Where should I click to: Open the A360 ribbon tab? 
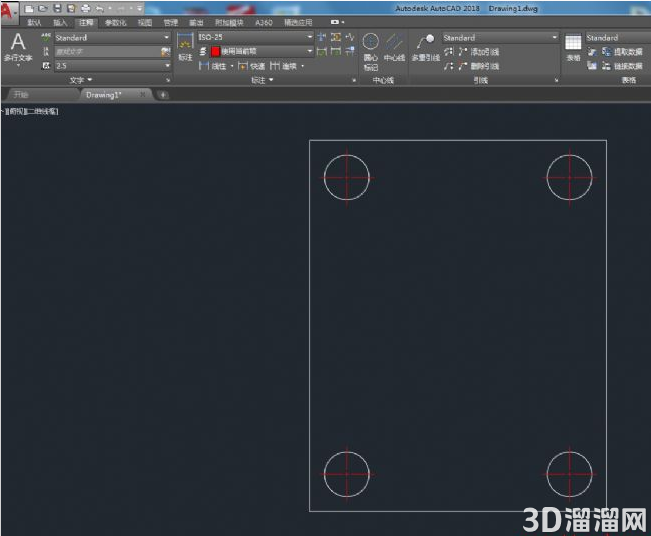click(x=264, y=22)
